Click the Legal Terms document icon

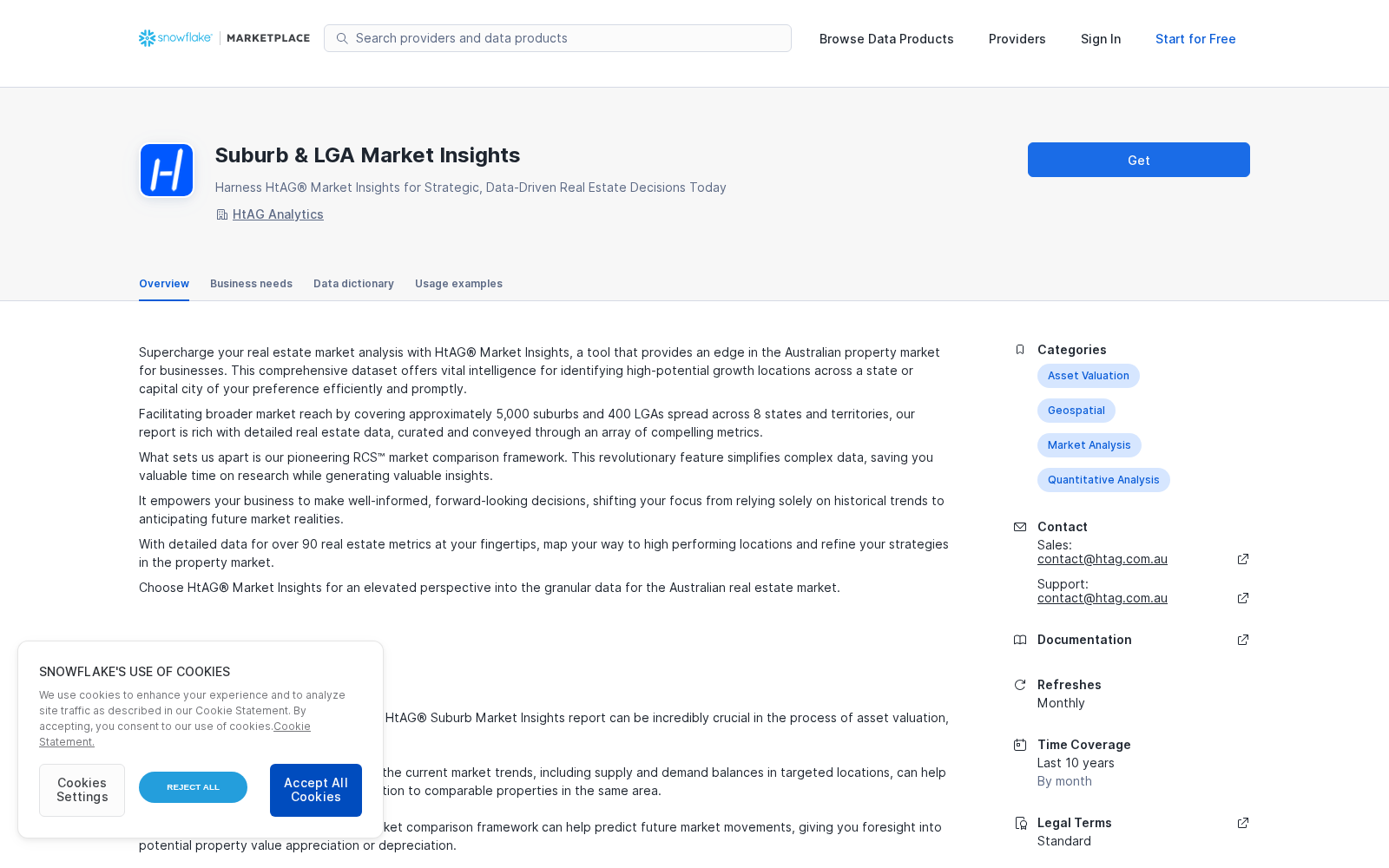[1020, 823]
